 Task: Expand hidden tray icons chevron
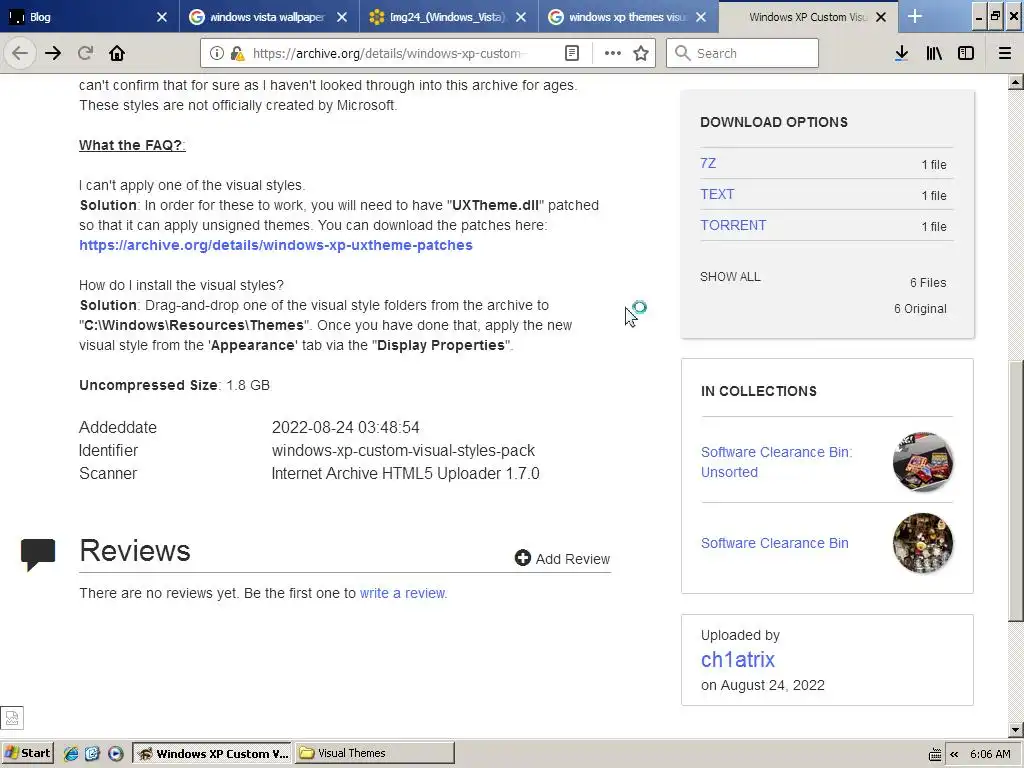[954, 754]
